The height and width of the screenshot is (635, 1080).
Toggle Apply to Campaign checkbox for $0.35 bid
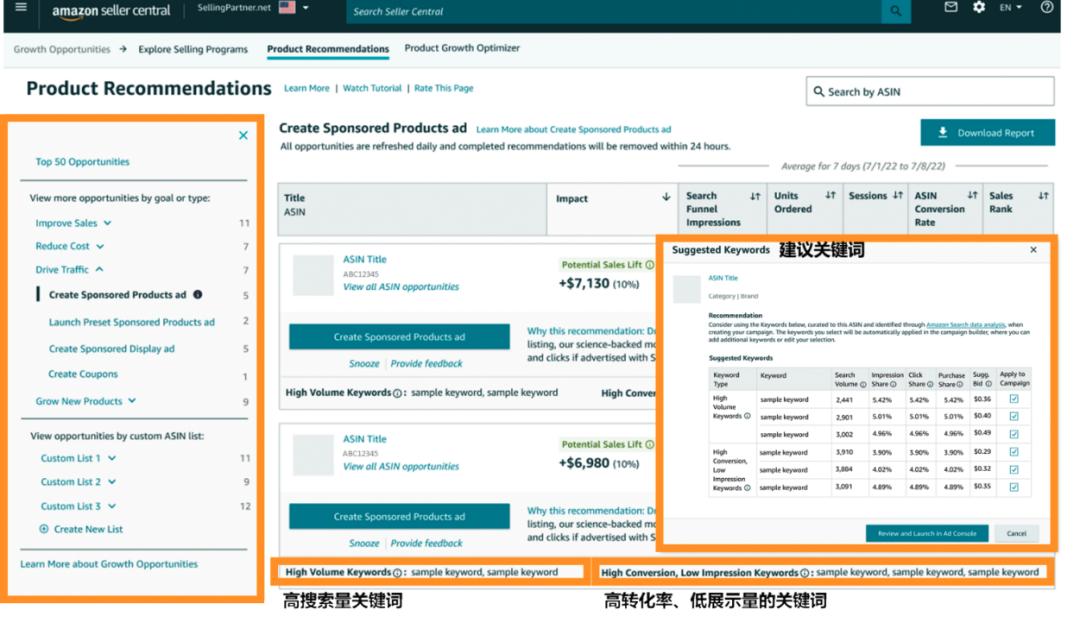coord(1014,487)
